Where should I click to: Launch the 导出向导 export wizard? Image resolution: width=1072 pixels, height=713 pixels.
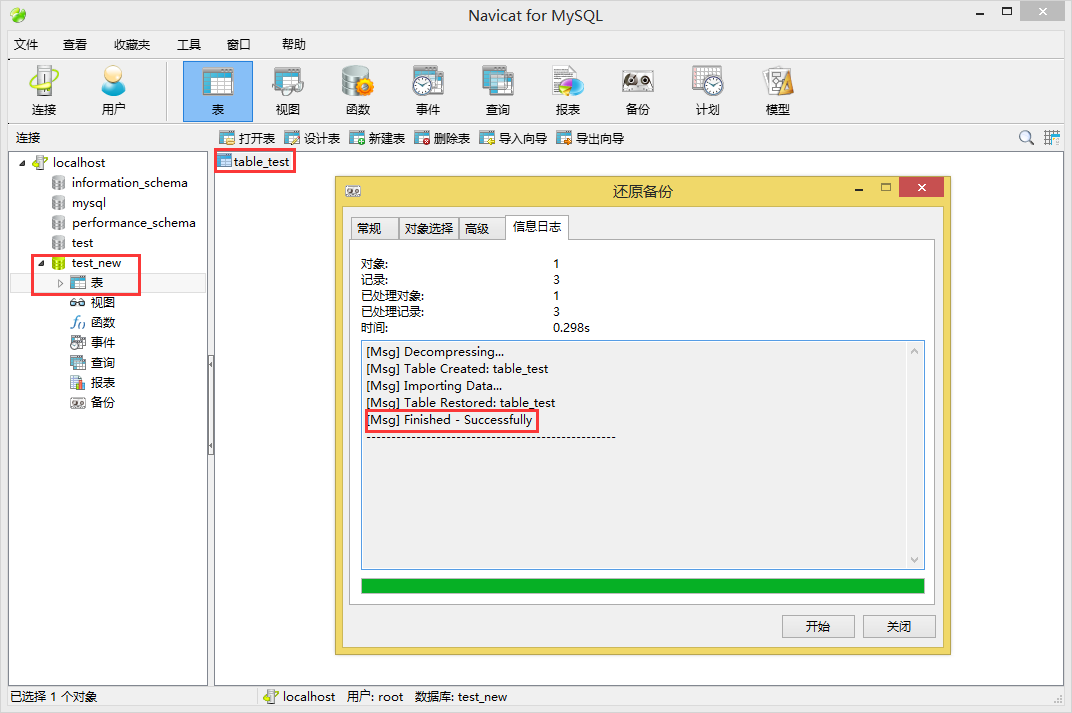coord(590,138)
